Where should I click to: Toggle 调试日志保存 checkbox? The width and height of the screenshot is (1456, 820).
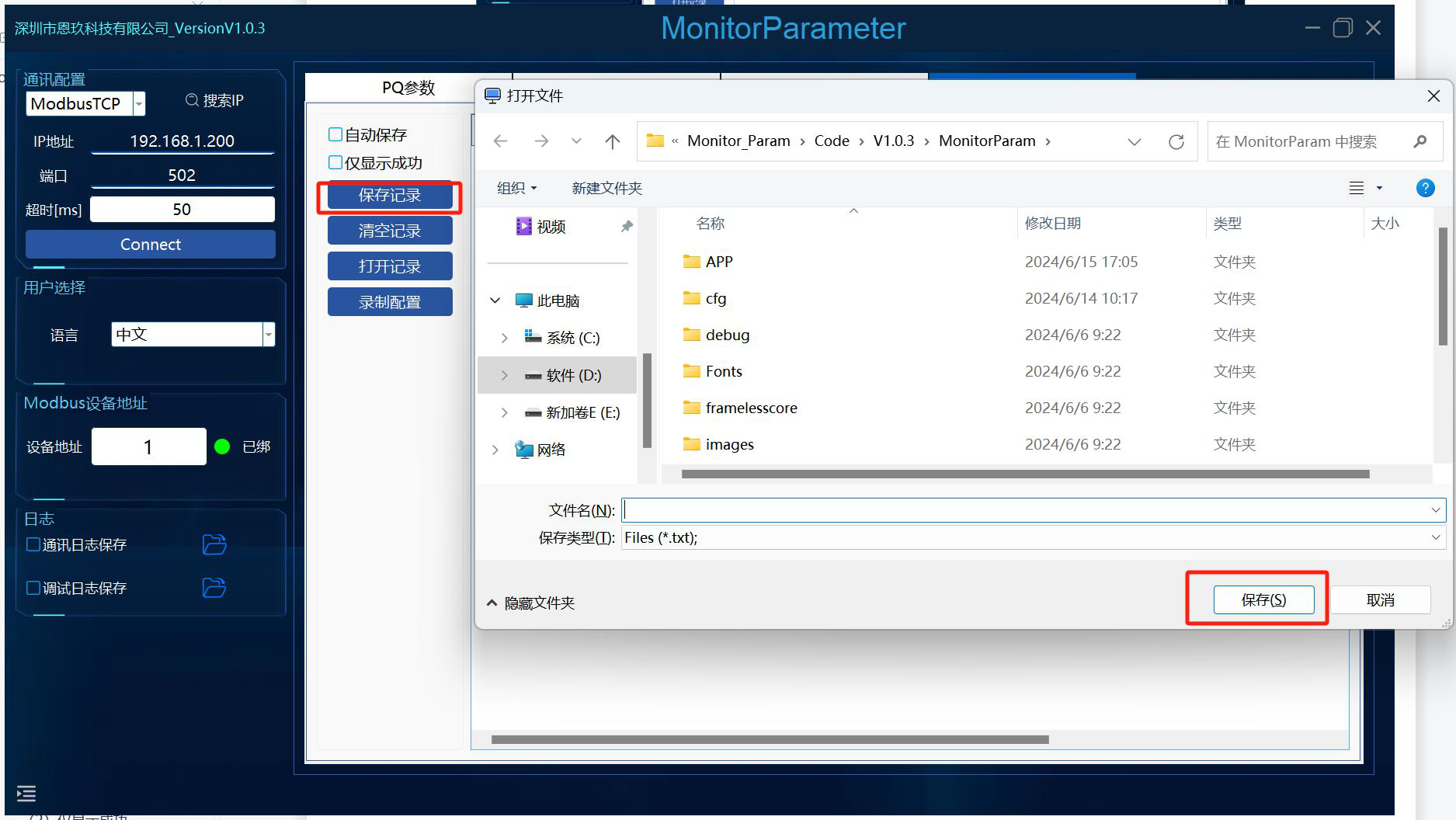[x=33, y=588]
